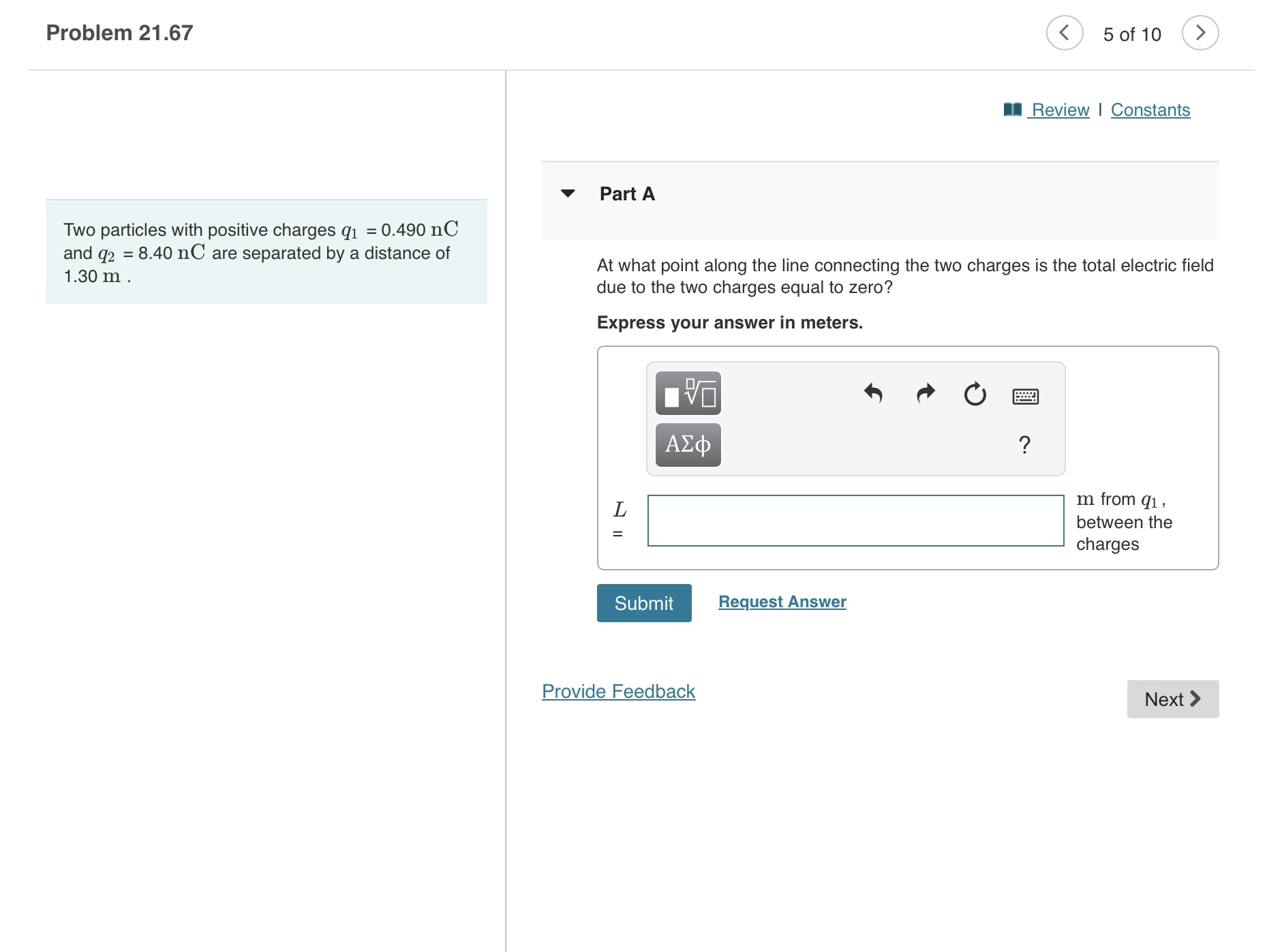Open equation editor help with question mark
Image resolution: width=1282 pixels, height=952 pixels.
1024,444
